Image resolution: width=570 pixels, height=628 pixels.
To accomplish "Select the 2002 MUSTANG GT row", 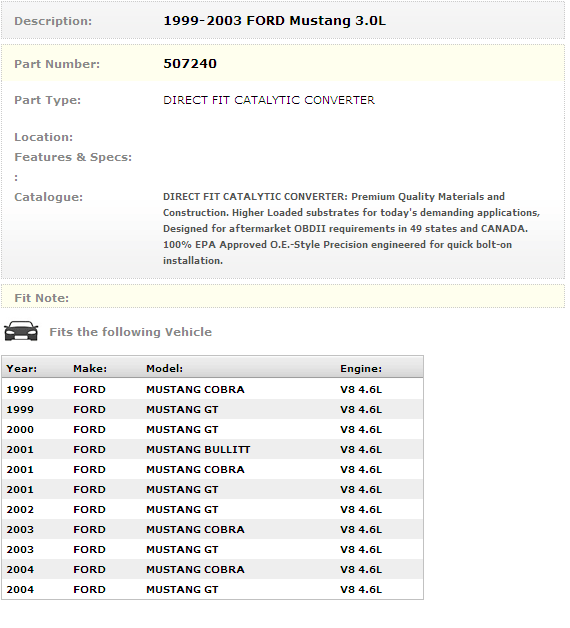I will coord(212,509).
